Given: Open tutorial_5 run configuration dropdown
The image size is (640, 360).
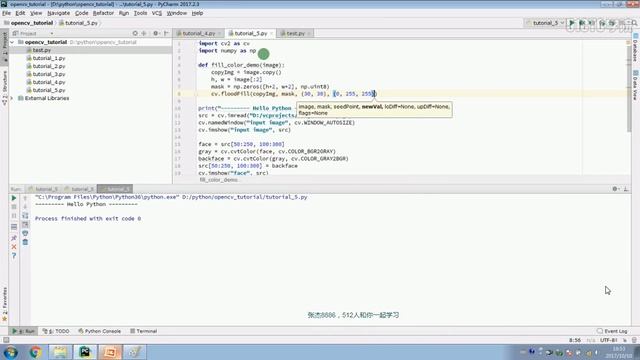Looking at the screenshot, I should pos(545,23).
